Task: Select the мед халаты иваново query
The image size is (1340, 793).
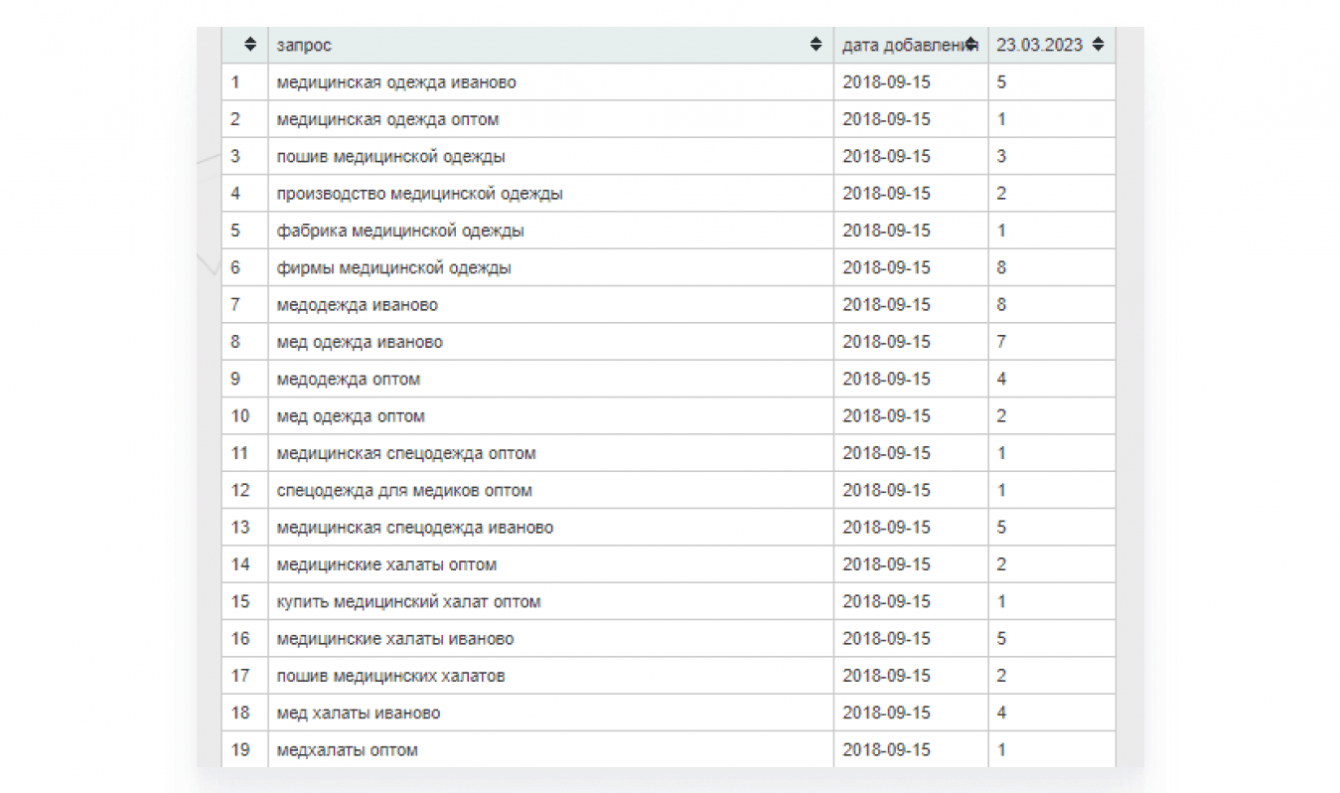Action: (x=358, y=713)
